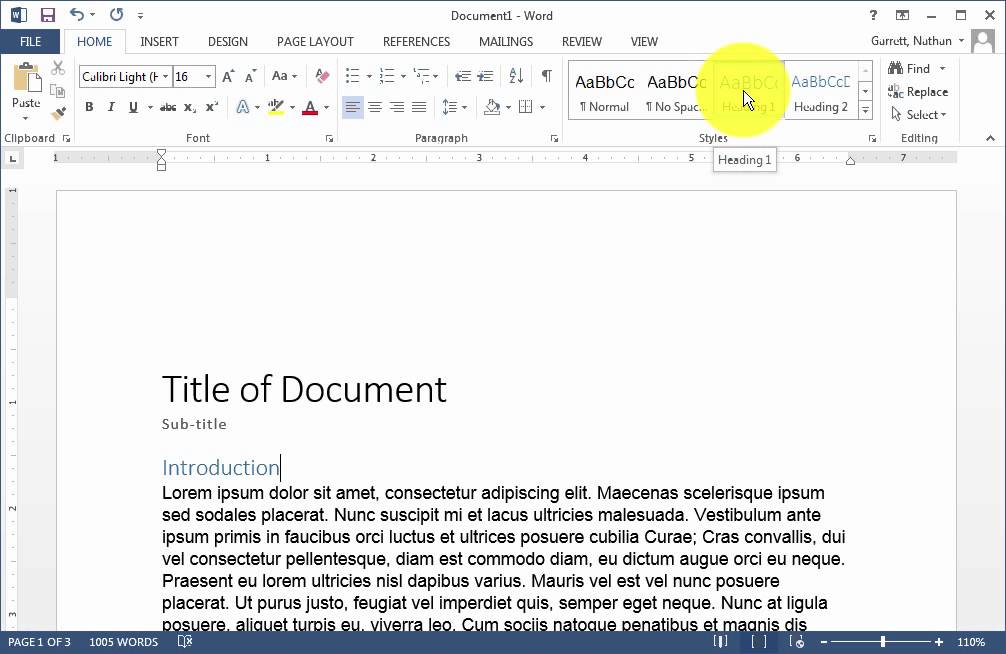Toggle align left paragraph button
1006x654 pixels.
pyautogui.click(x=352, y=107)
